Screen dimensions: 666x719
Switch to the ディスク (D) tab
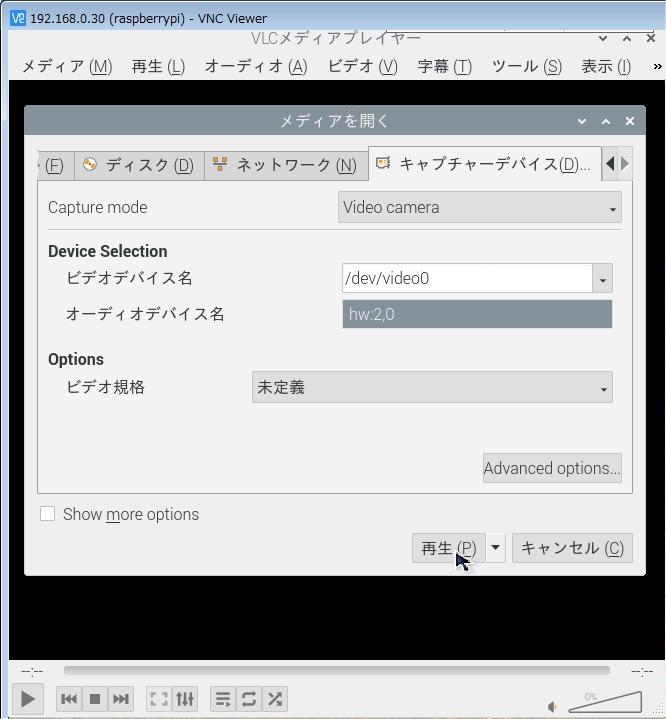coord(139,165)
